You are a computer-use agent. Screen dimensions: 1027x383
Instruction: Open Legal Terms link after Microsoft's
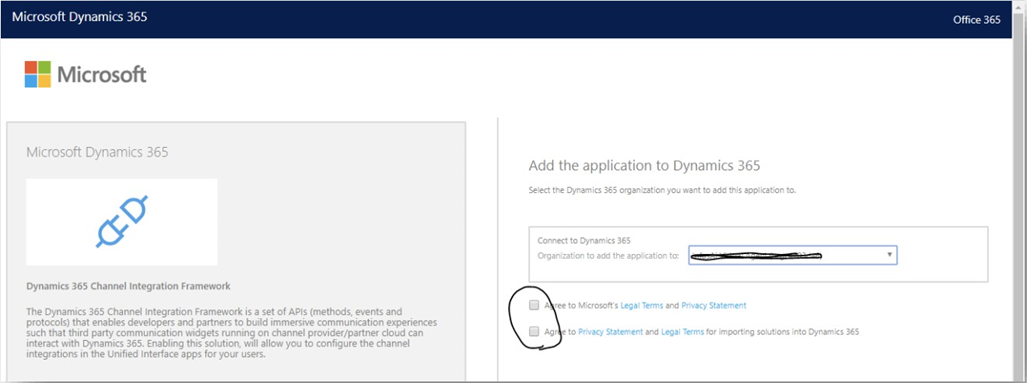pos(641,305)
